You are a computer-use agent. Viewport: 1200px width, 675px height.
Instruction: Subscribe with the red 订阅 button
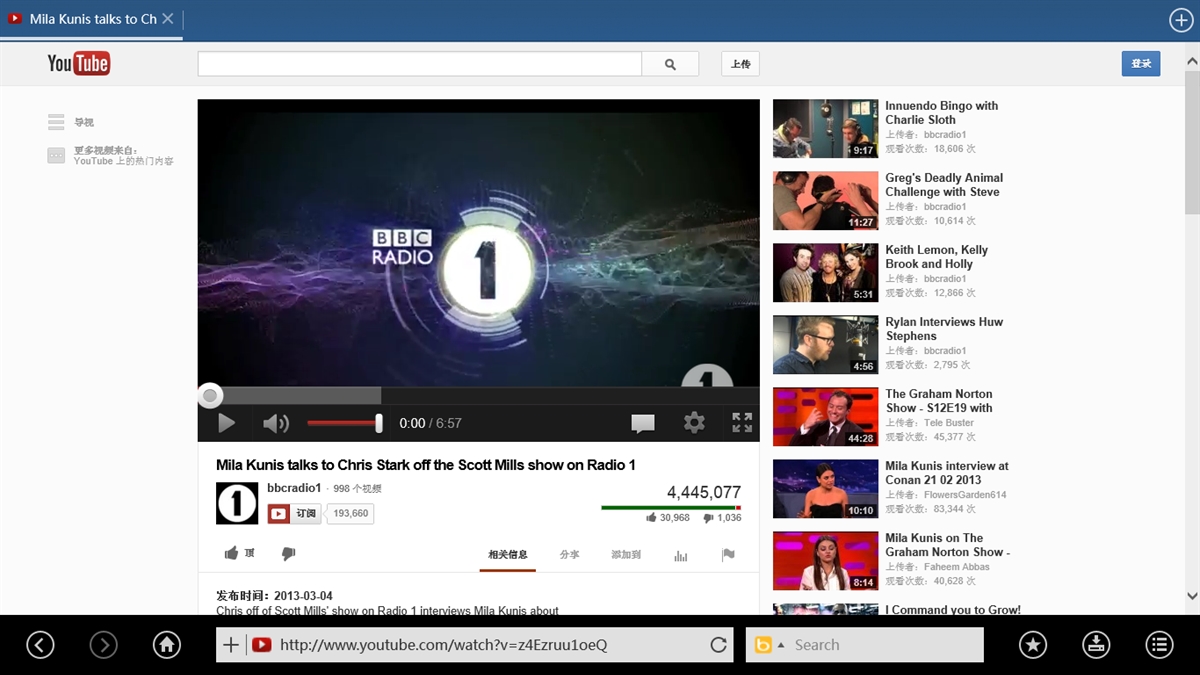click(x=294, y=514)
